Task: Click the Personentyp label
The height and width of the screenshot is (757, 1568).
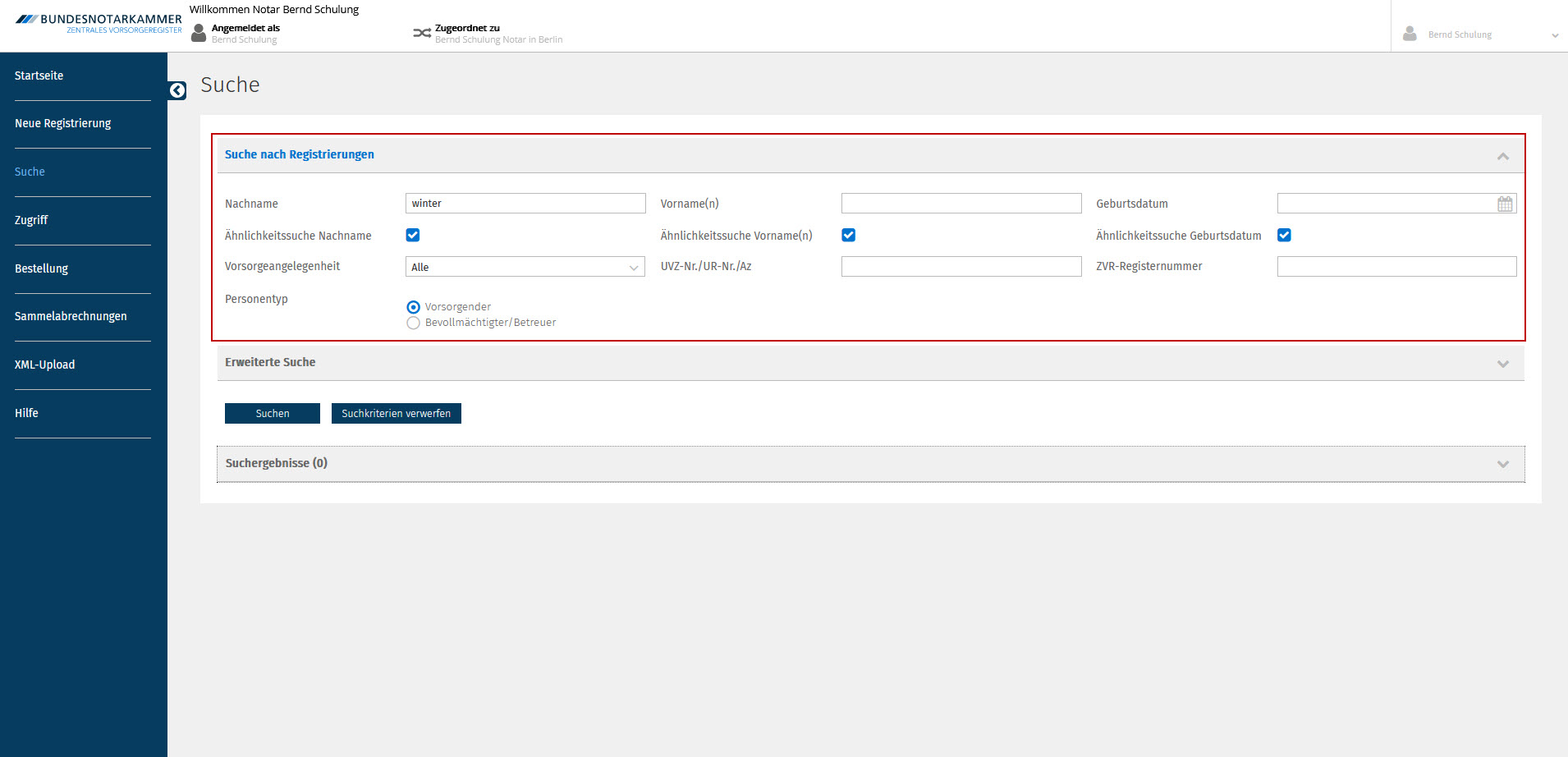Action: [x=256, y=299]
